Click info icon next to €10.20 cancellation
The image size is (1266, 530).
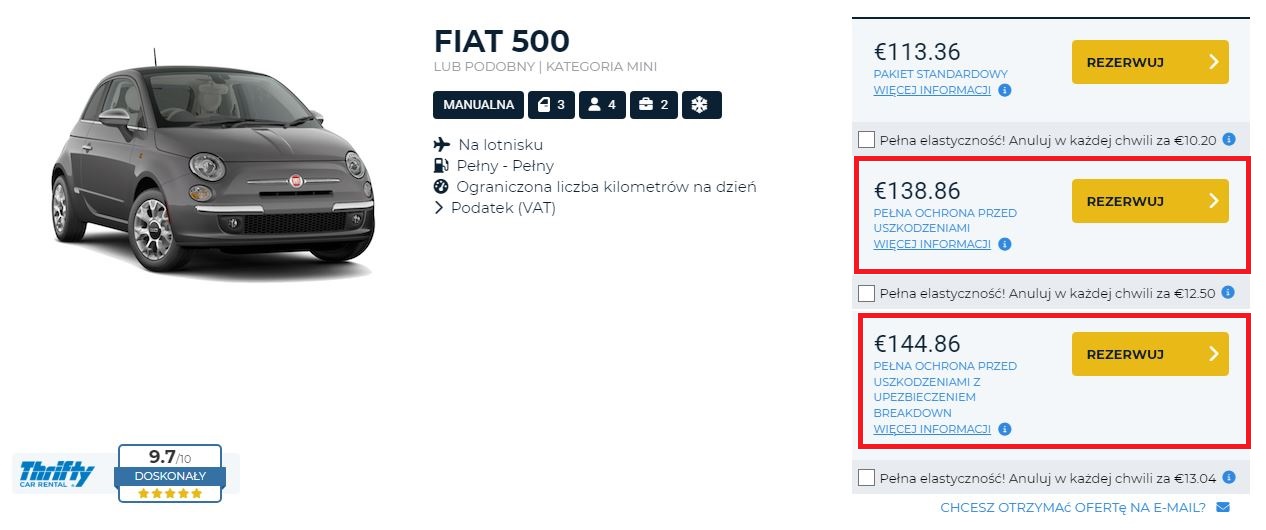1229,139
